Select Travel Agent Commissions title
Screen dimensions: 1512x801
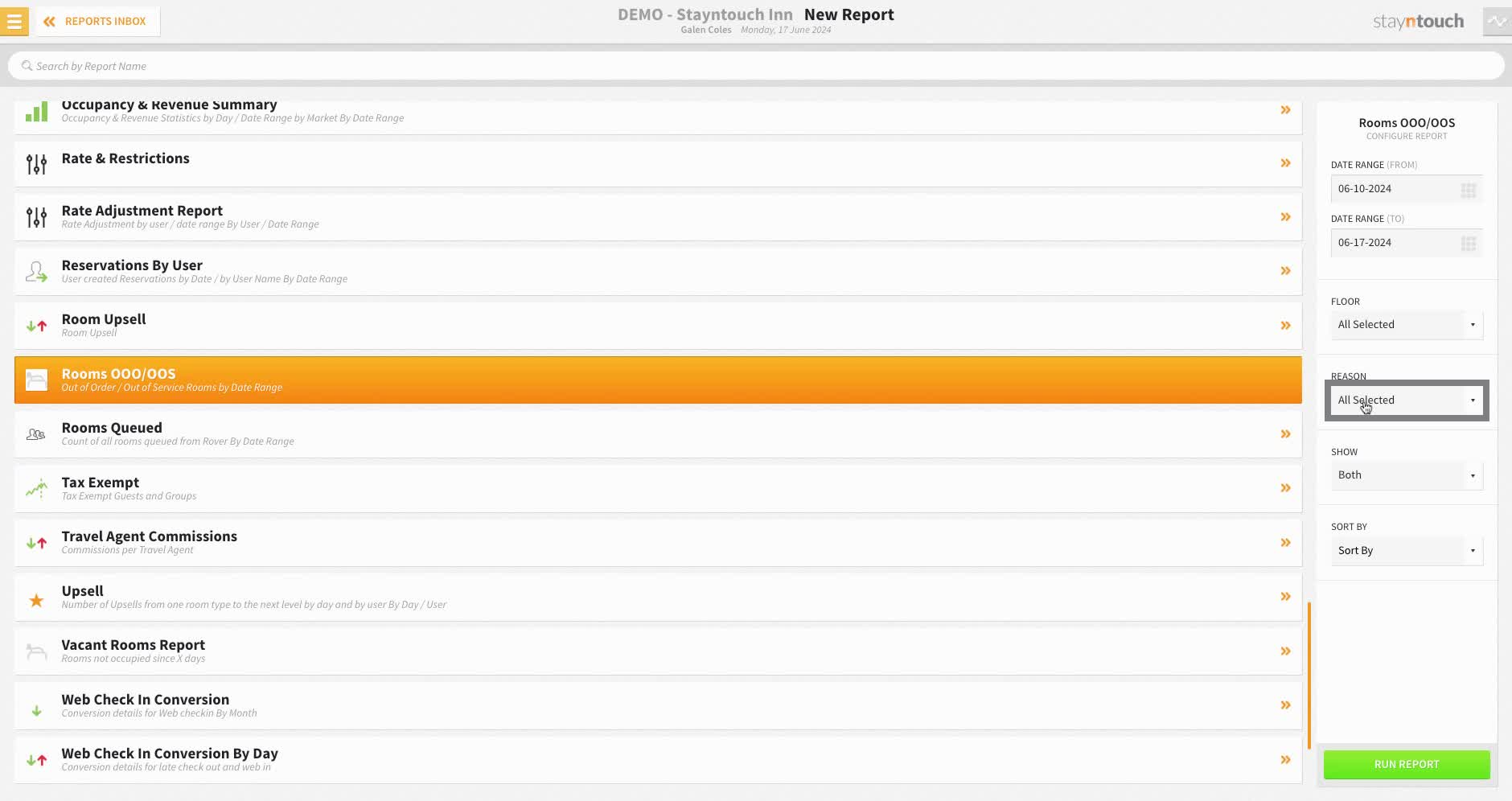(150, 536)
